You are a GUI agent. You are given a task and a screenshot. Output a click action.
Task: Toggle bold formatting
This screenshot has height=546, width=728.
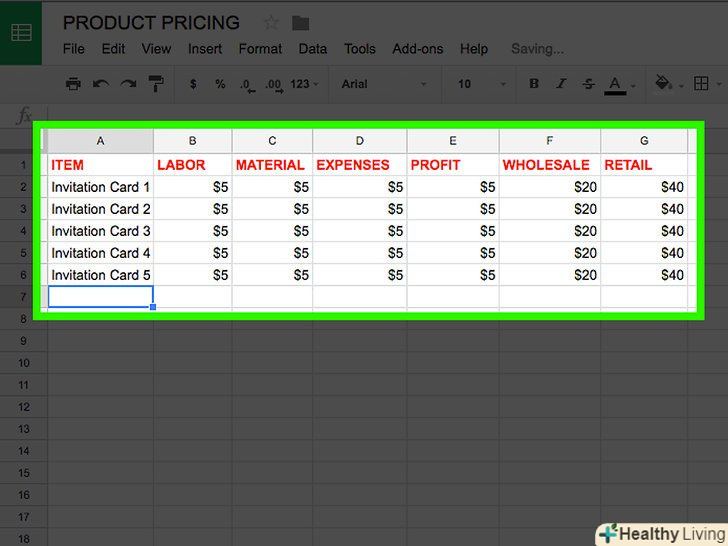point(534,84)
